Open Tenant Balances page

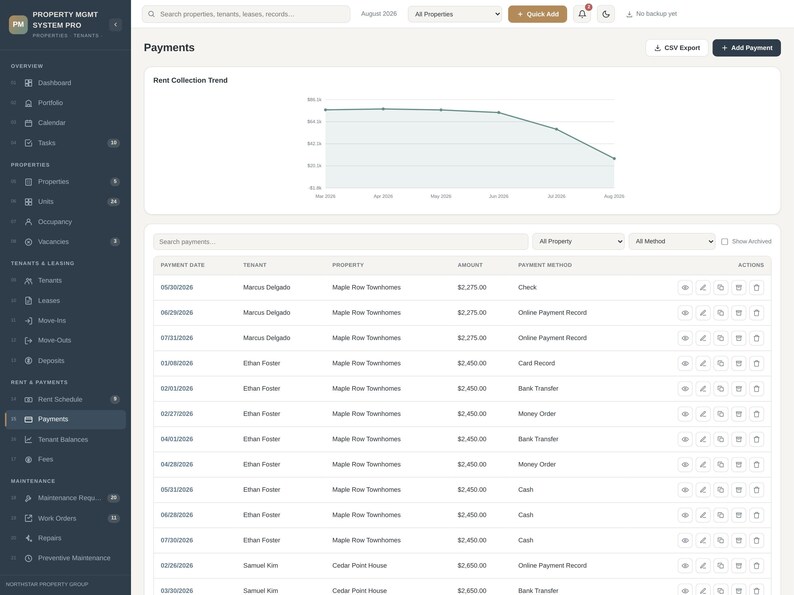pos(65,440)
